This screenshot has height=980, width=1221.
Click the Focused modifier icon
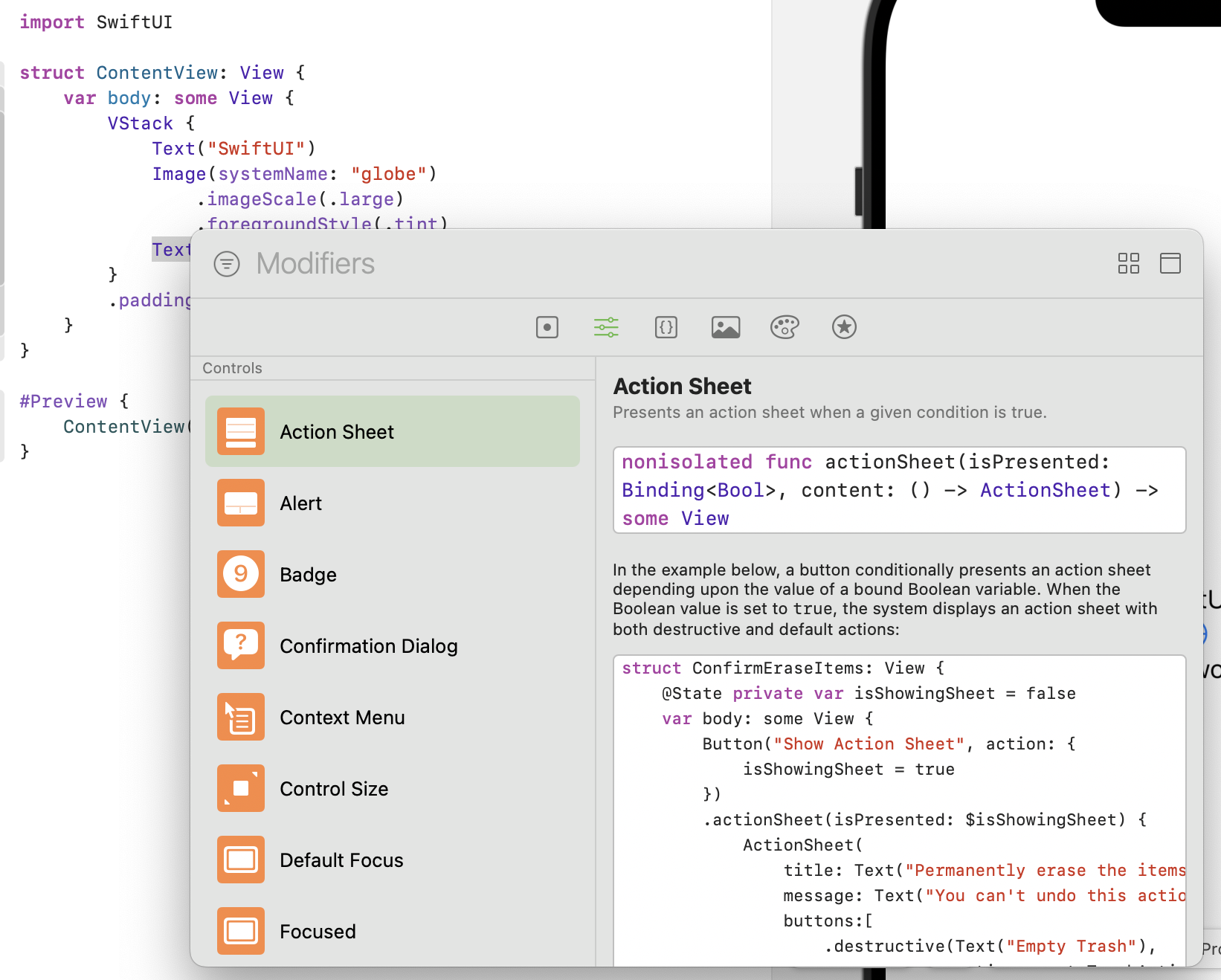[x=241, y=931]
